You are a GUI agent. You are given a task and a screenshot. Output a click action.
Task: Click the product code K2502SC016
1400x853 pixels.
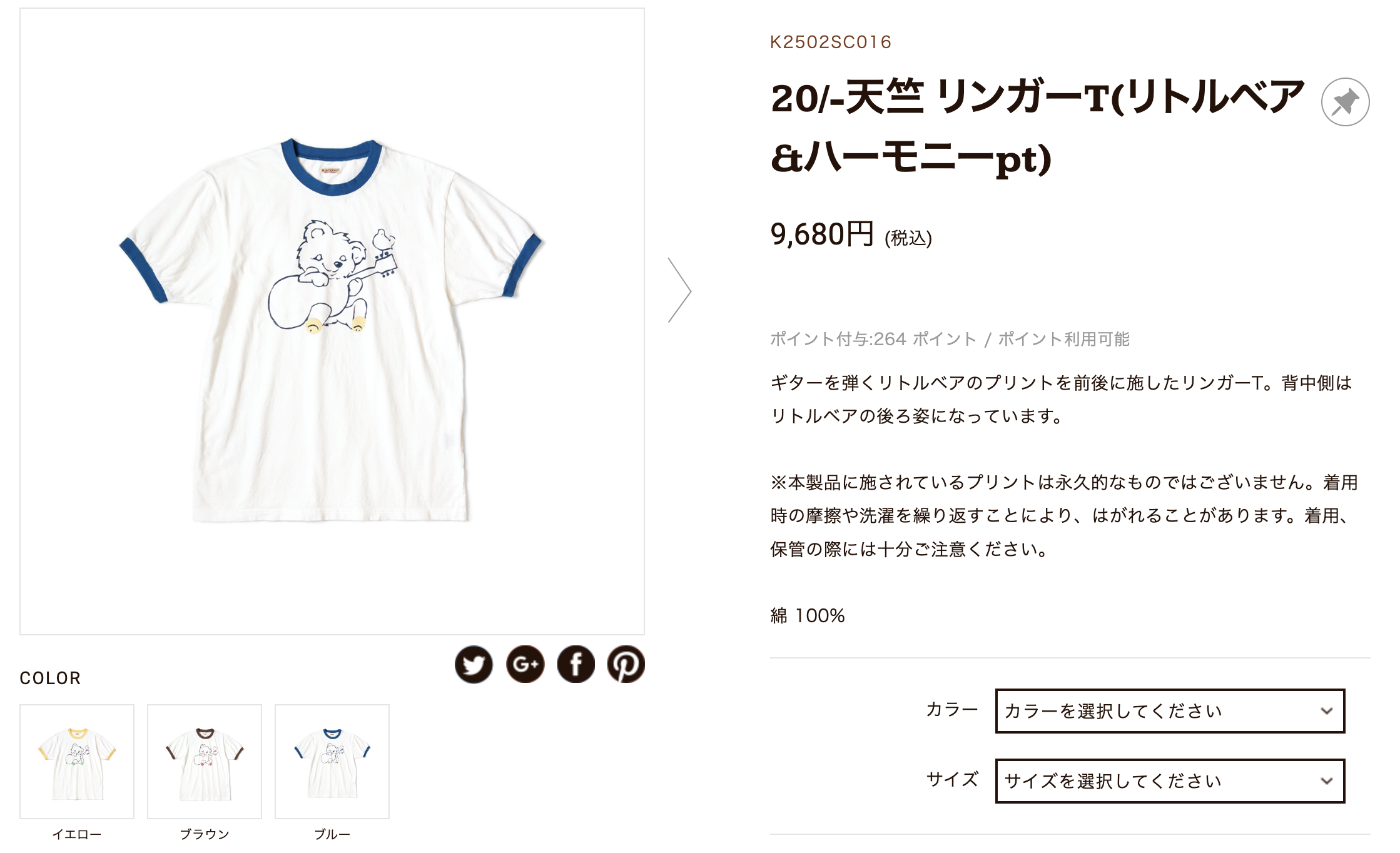coord(831,42)
